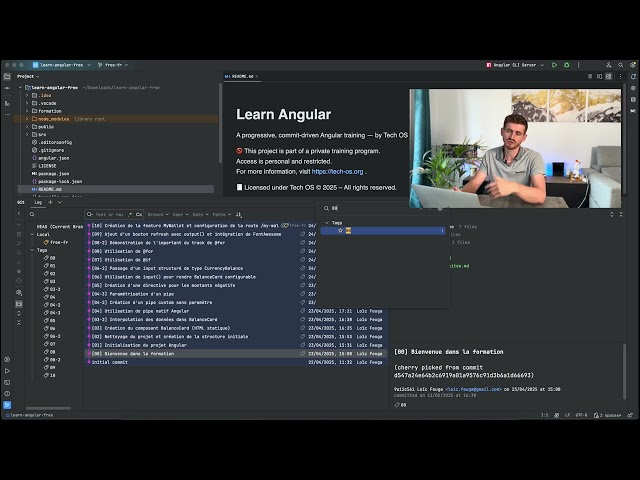Viewport: 640px width, 480px height.
Task: Expand all in changed files pane
Action: (611, 214)
